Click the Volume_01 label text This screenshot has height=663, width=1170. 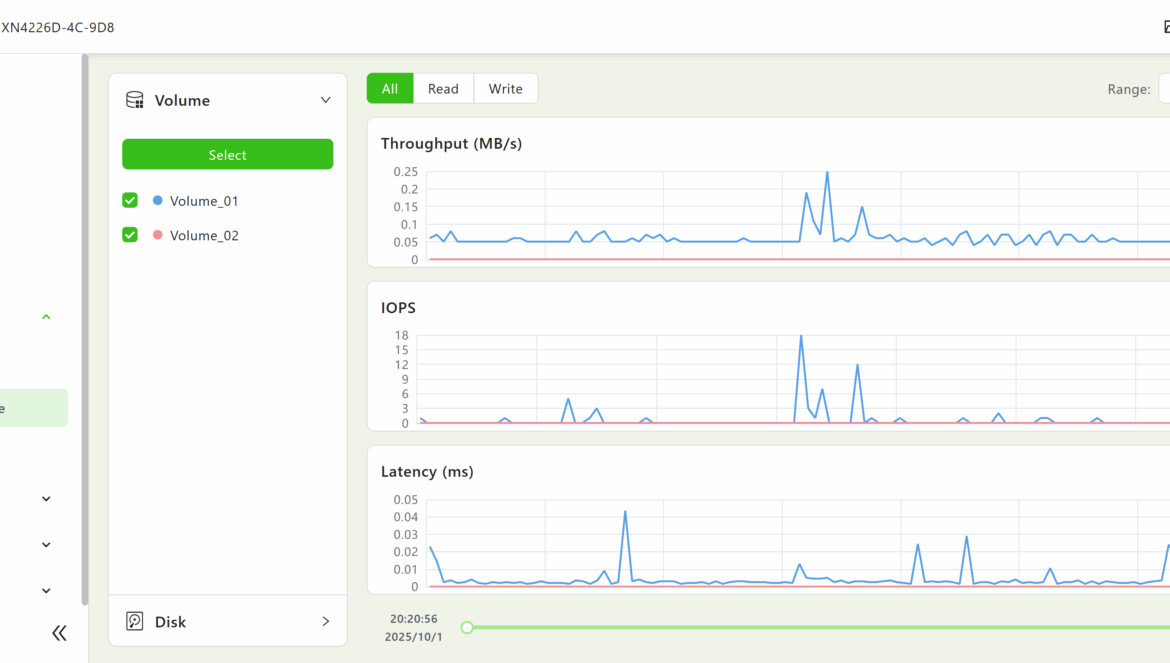click(204, 201)
